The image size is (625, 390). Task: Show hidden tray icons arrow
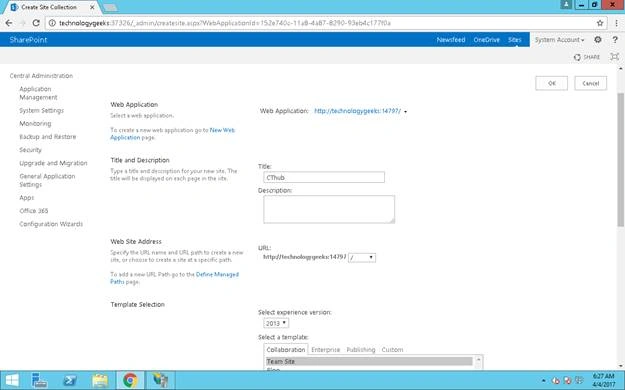pos(543,381)
